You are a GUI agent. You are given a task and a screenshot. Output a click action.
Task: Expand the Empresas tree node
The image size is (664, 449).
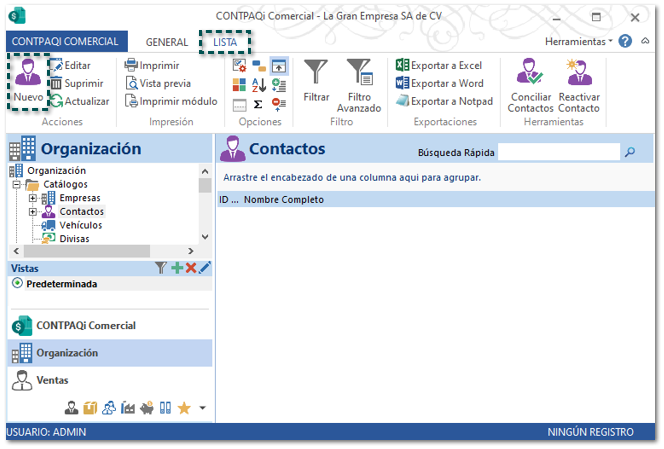pyautogui.click(x=33, y=198)
